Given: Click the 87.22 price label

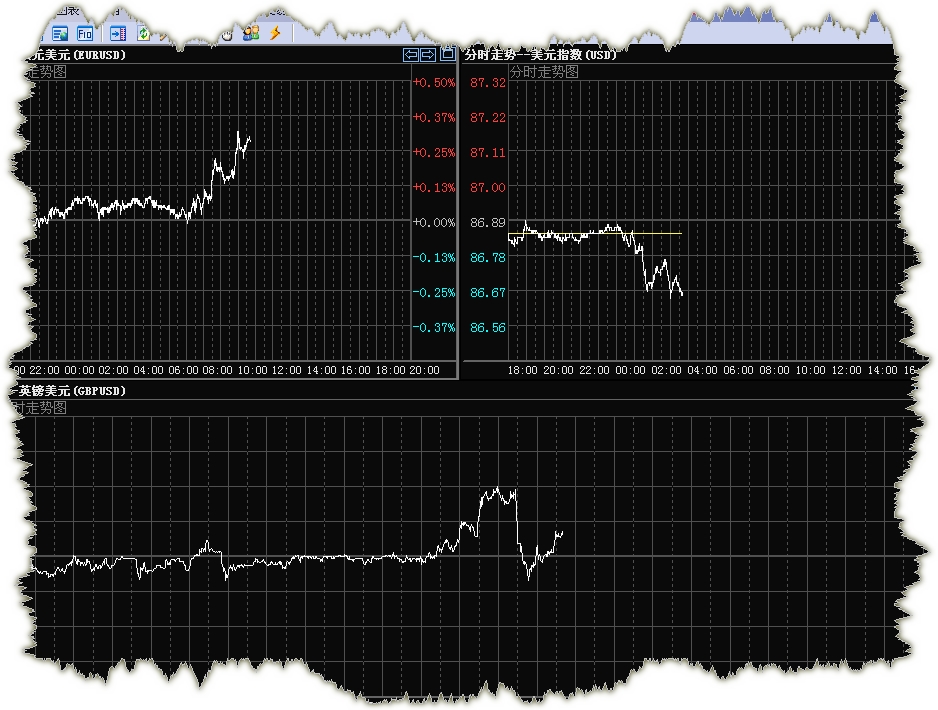Looking at the screenshot, I should pyautogui.click(x=488, y=117).
